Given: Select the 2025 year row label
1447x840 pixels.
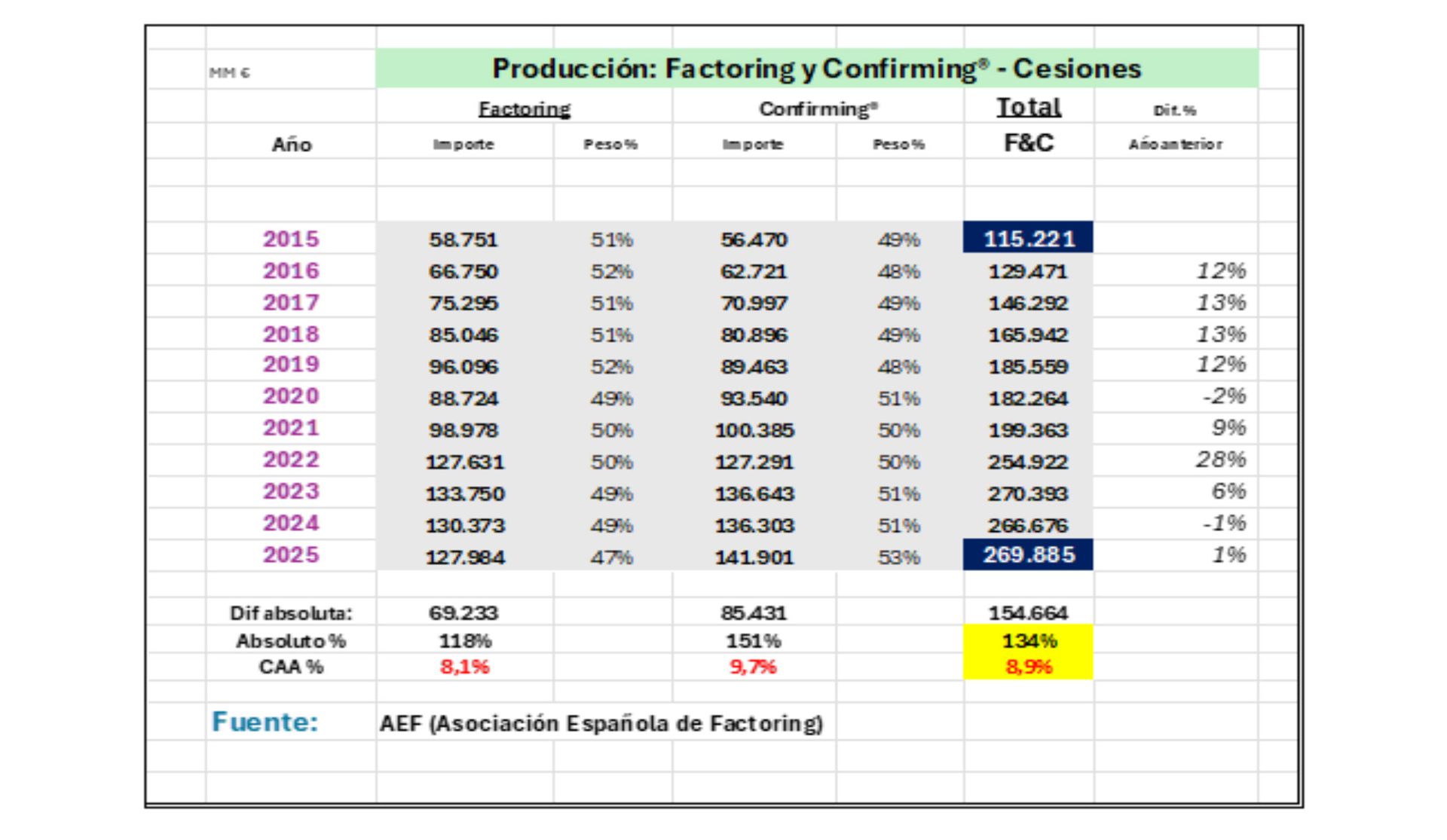Looking at the screenshot, I should [x=291, y=555].
